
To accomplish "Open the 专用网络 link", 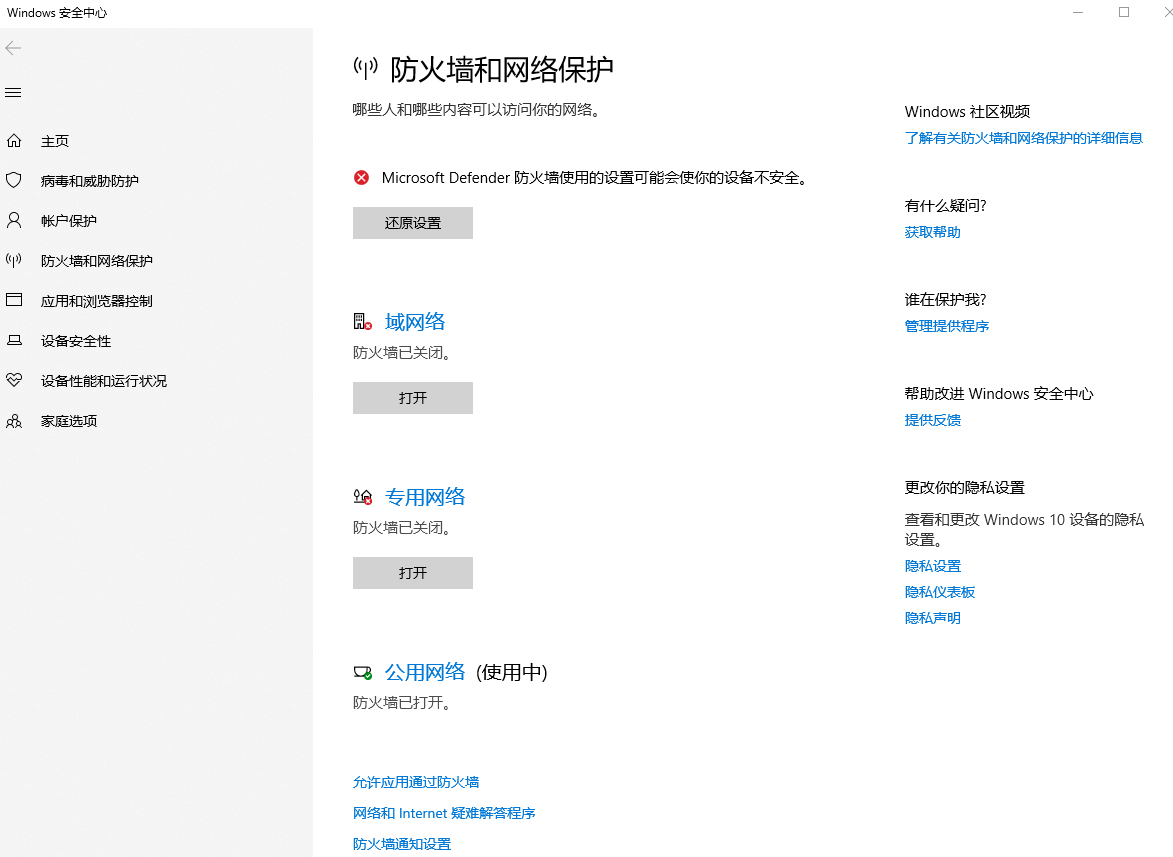I will 425,497.
